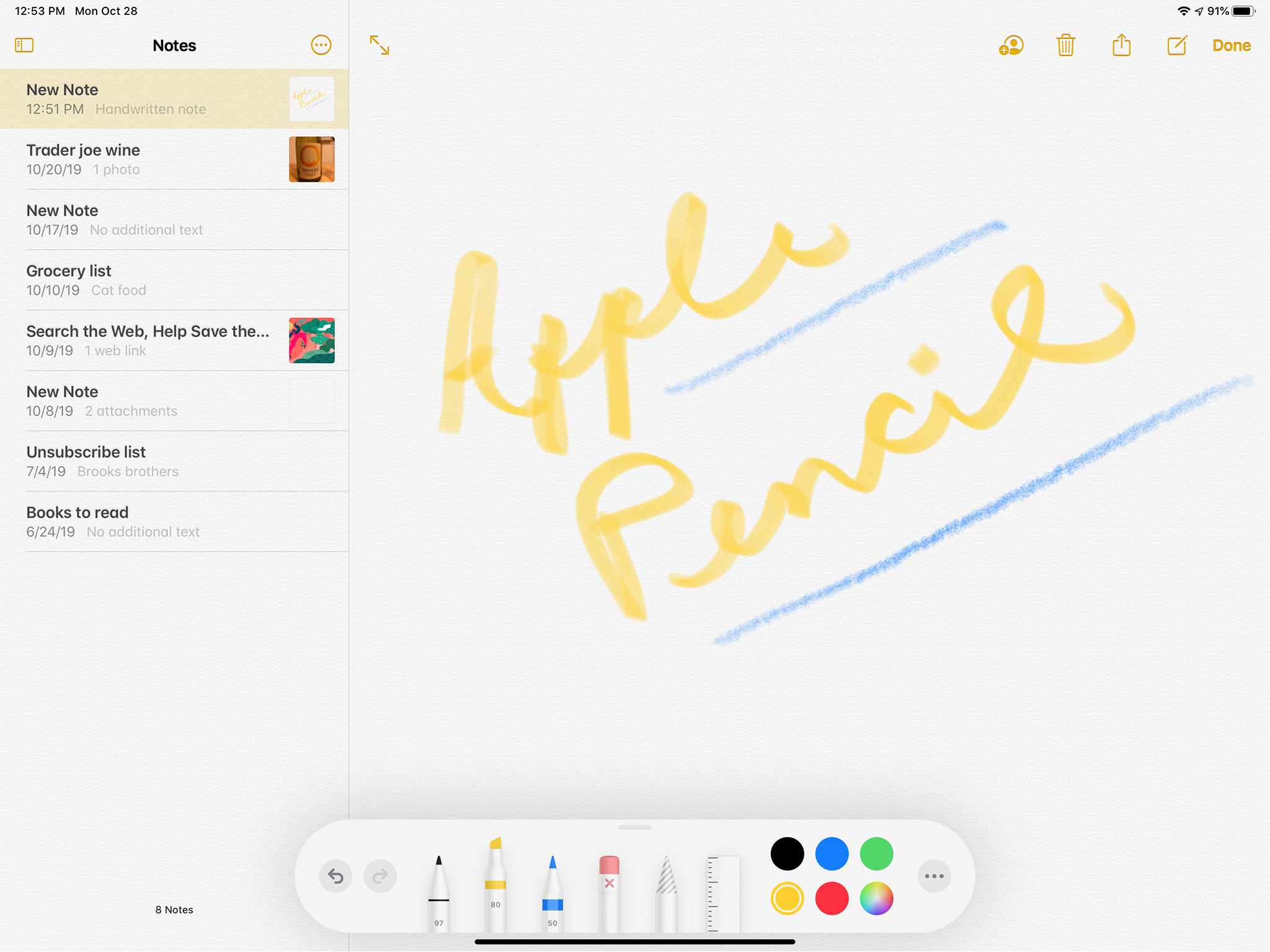This screenshot has width=1270, height=952.
Task: Switch to Grocery list note
Action: coord(174,280)
